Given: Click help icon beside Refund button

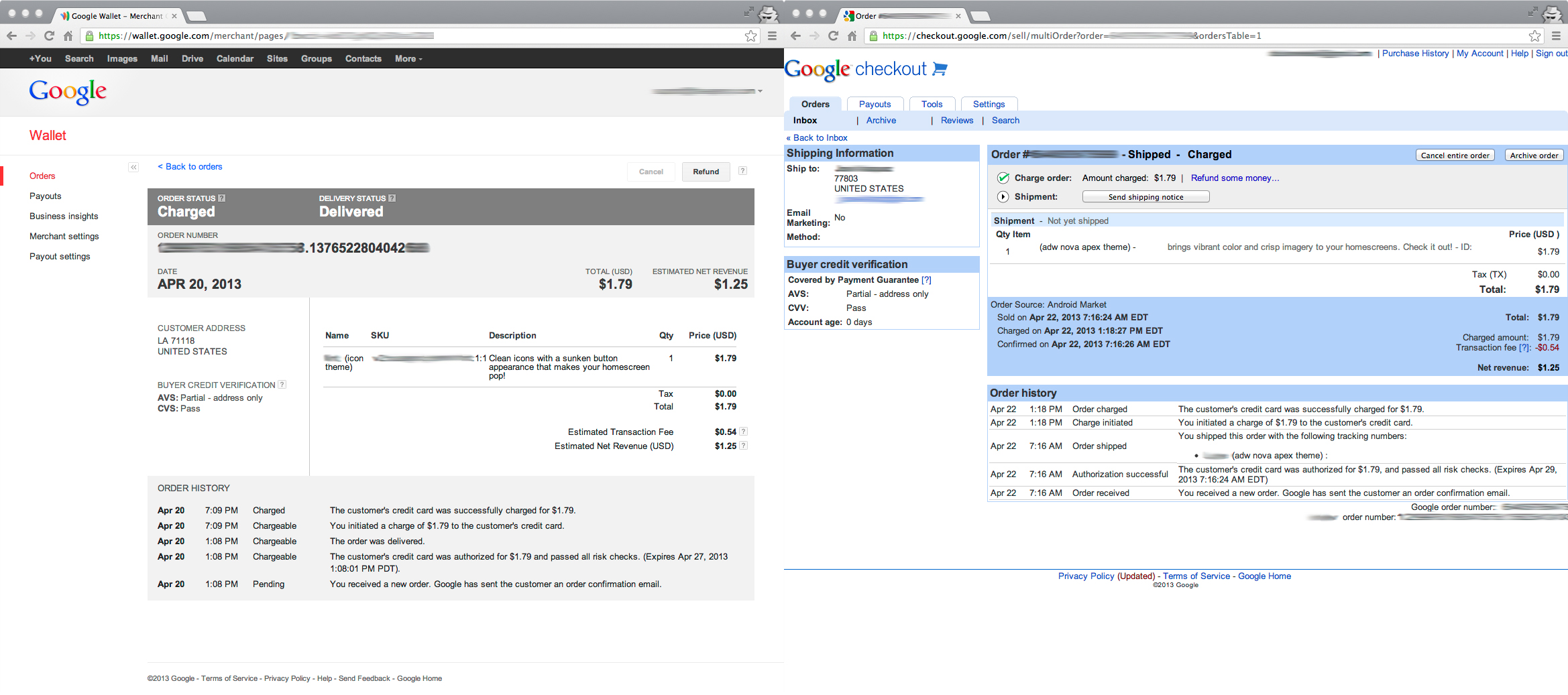Looking at the screenshot, I should tap(742, 171).
